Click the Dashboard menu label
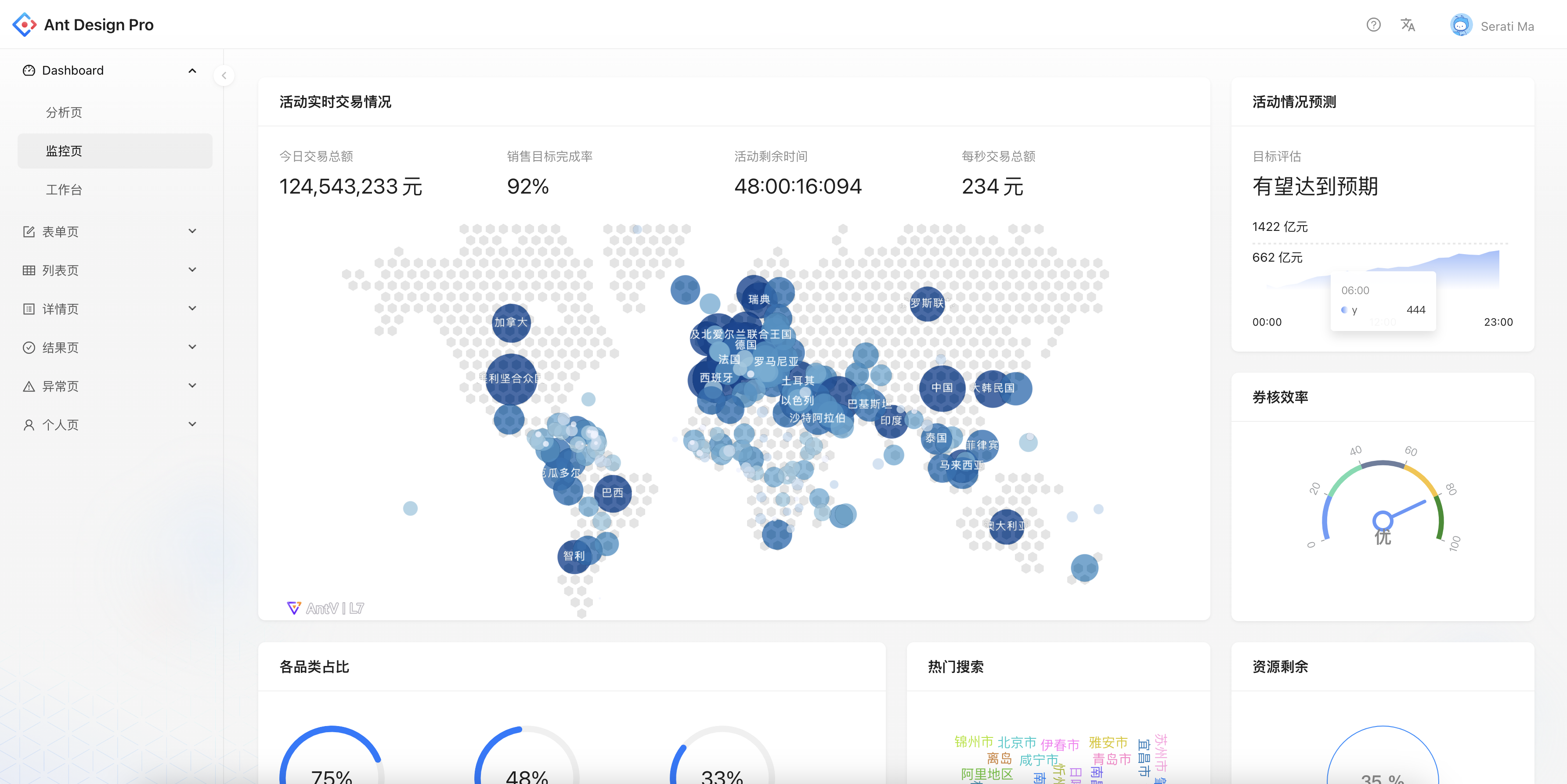 73,71
